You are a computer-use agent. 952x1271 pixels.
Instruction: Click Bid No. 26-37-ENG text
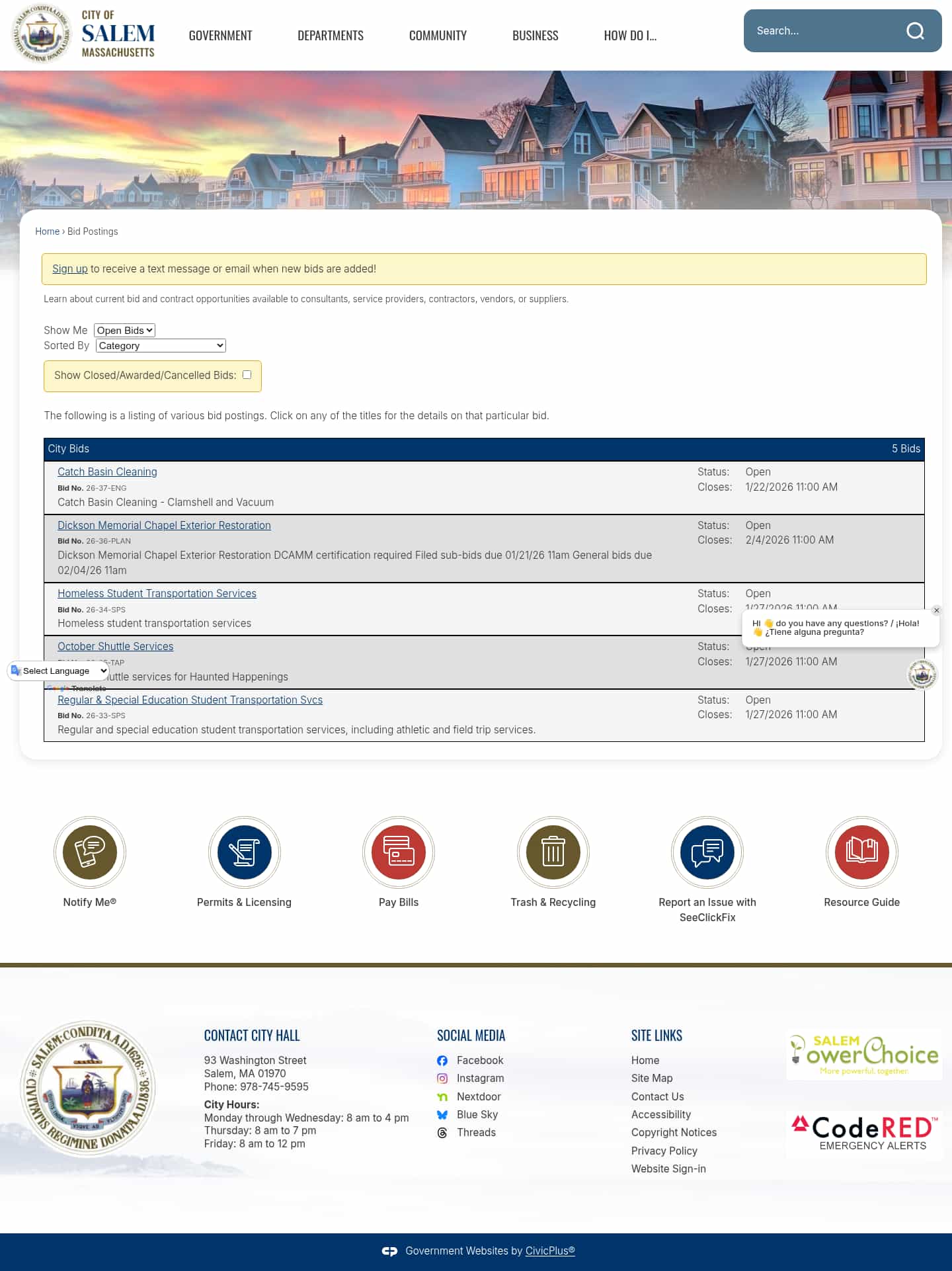(92, 488)
